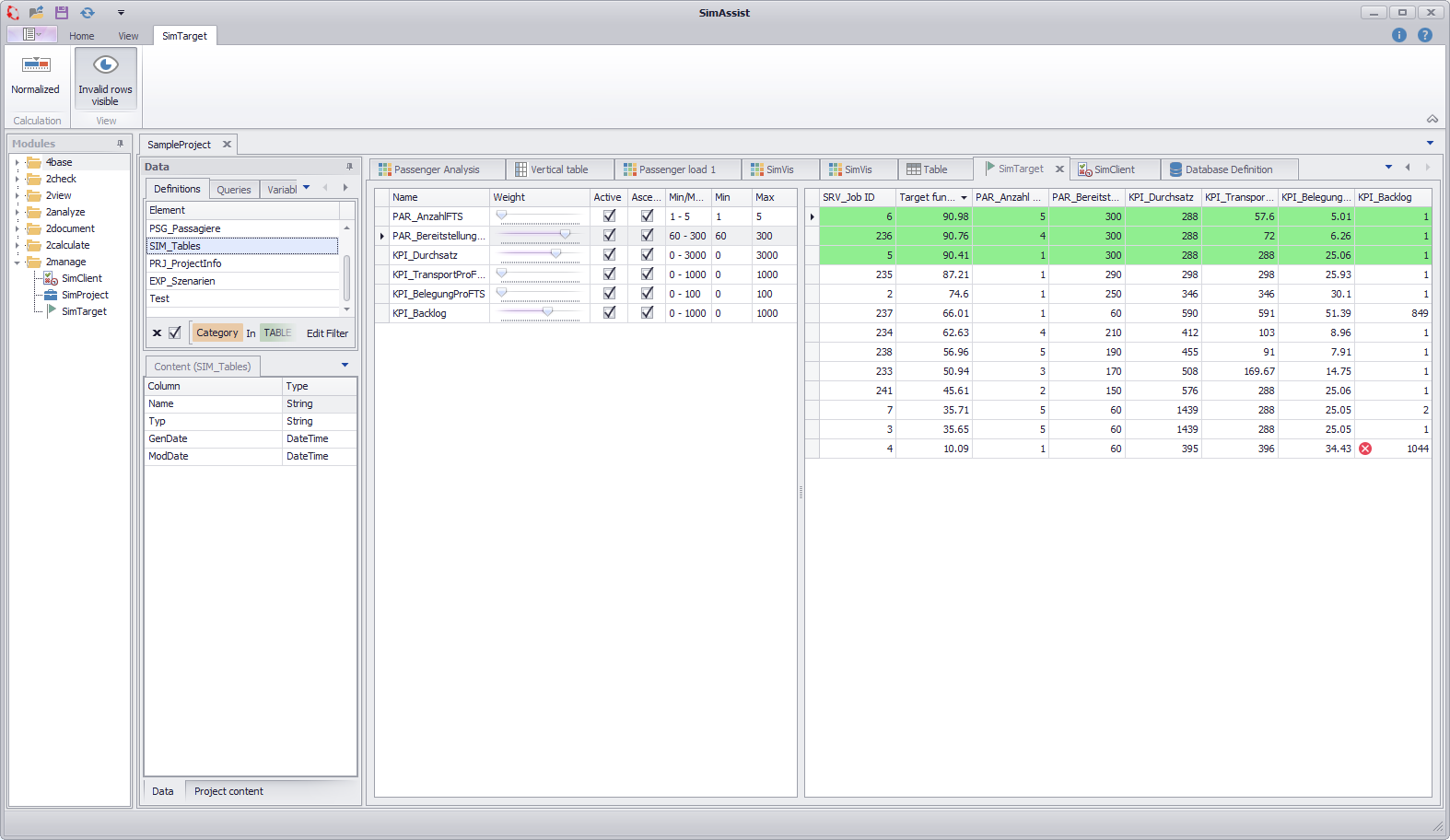Adjust the KPI_Durchsatz weight slider
Image resolution: width=1450 pixels, height=840 pixels.
(x=555, y=254)
